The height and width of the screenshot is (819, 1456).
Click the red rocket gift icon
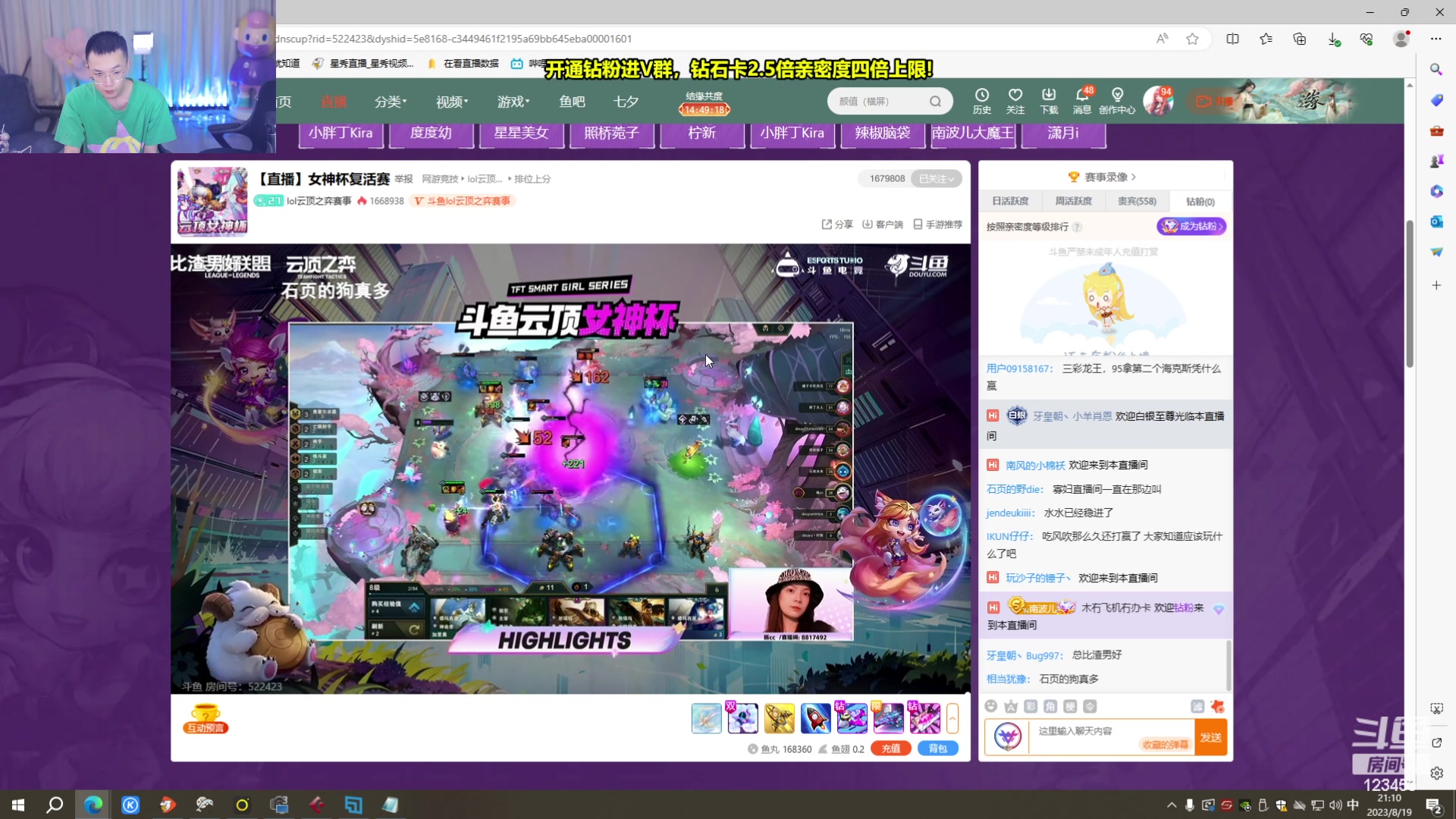click(x=815, y=718)
